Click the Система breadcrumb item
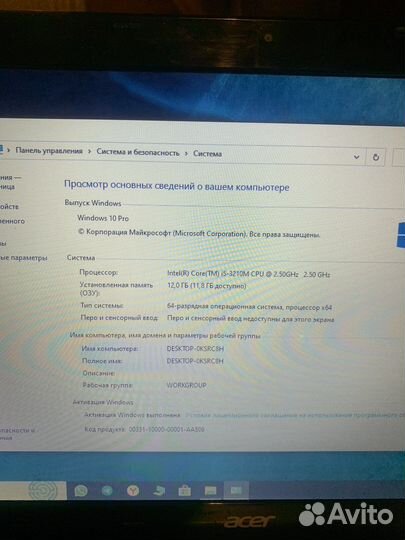Viewport: 405px width, 540px height. coord(207,154)
